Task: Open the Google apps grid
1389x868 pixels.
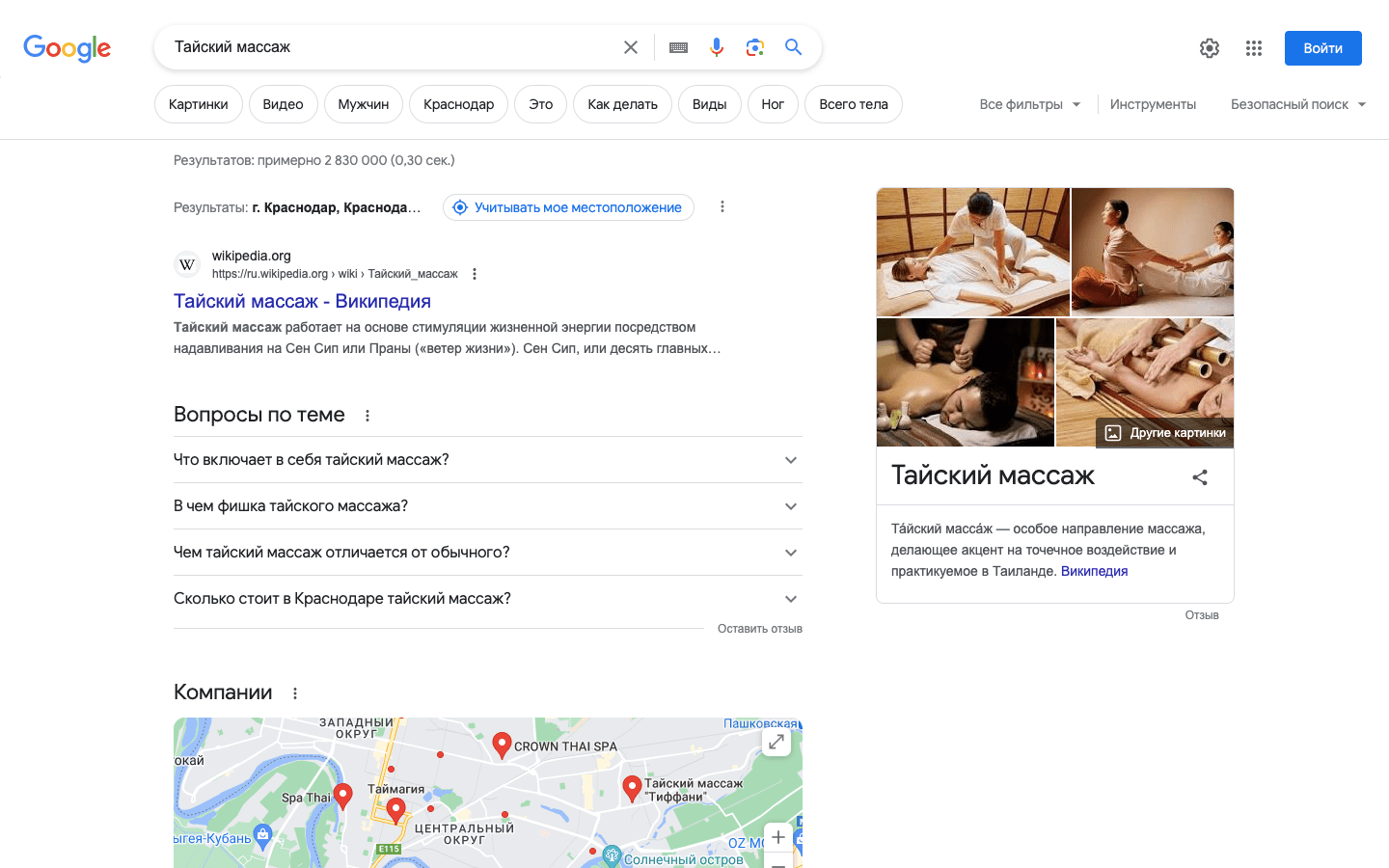Action: 1254,48
